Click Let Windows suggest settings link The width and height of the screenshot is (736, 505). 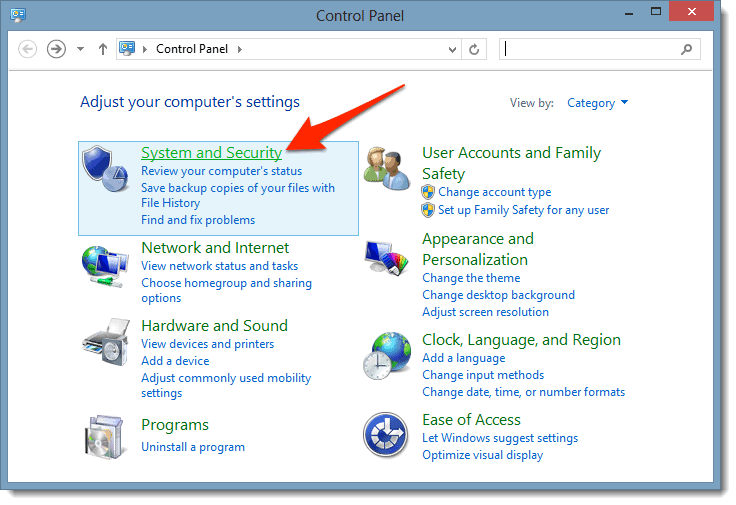point(500,437)
